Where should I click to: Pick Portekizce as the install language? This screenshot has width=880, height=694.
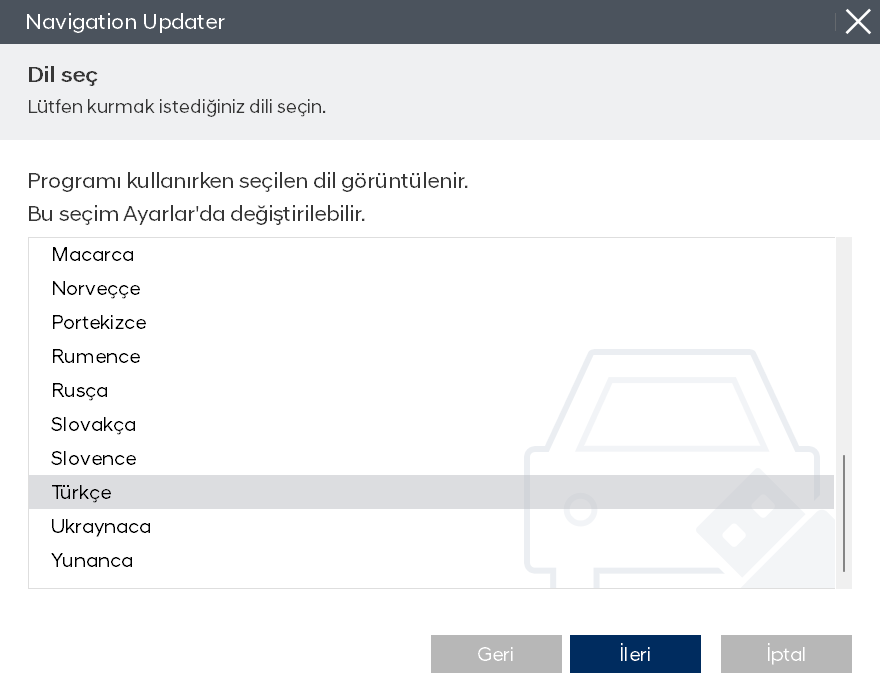coord(99,323)
